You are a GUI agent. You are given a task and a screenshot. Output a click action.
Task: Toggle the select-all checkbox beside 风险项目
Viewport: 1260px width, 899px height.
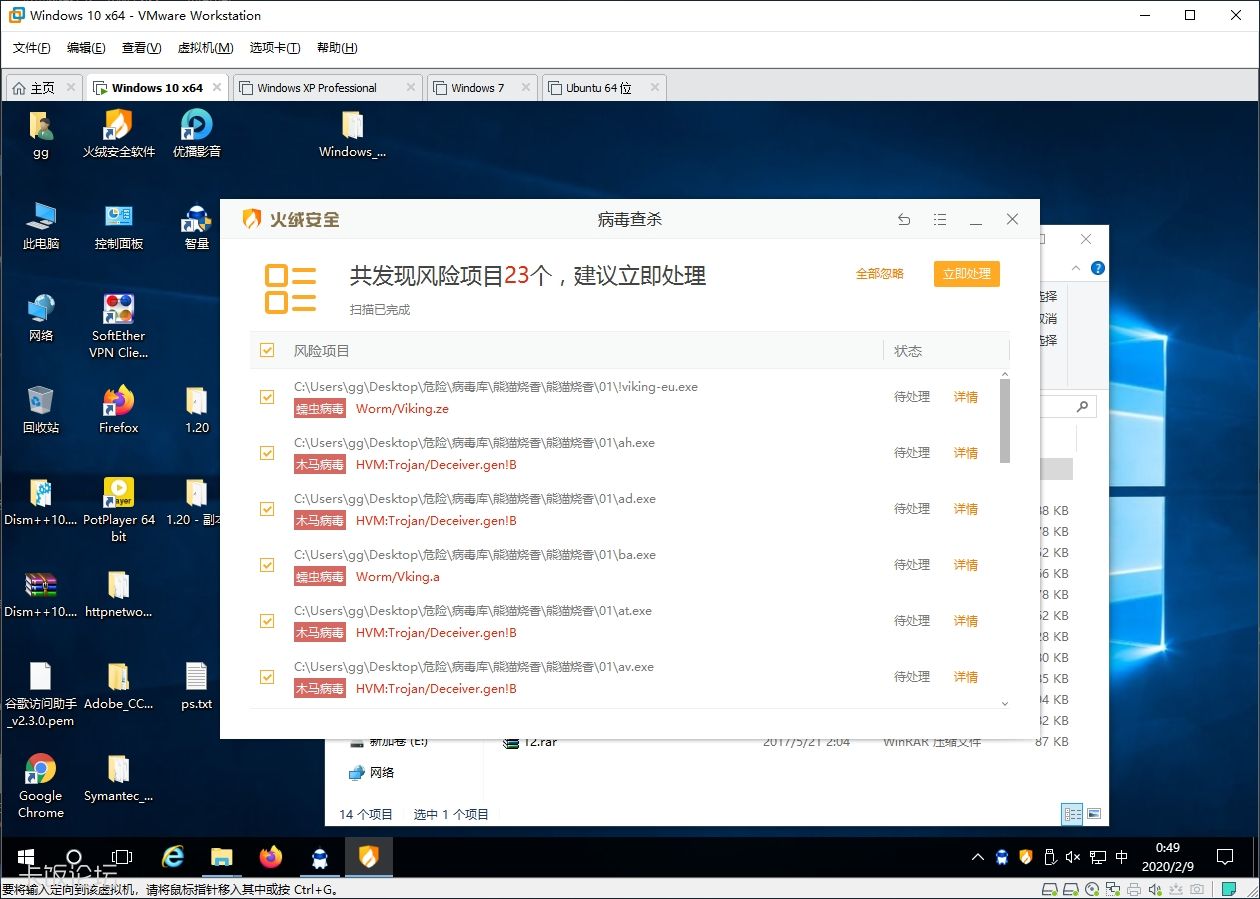267,350
